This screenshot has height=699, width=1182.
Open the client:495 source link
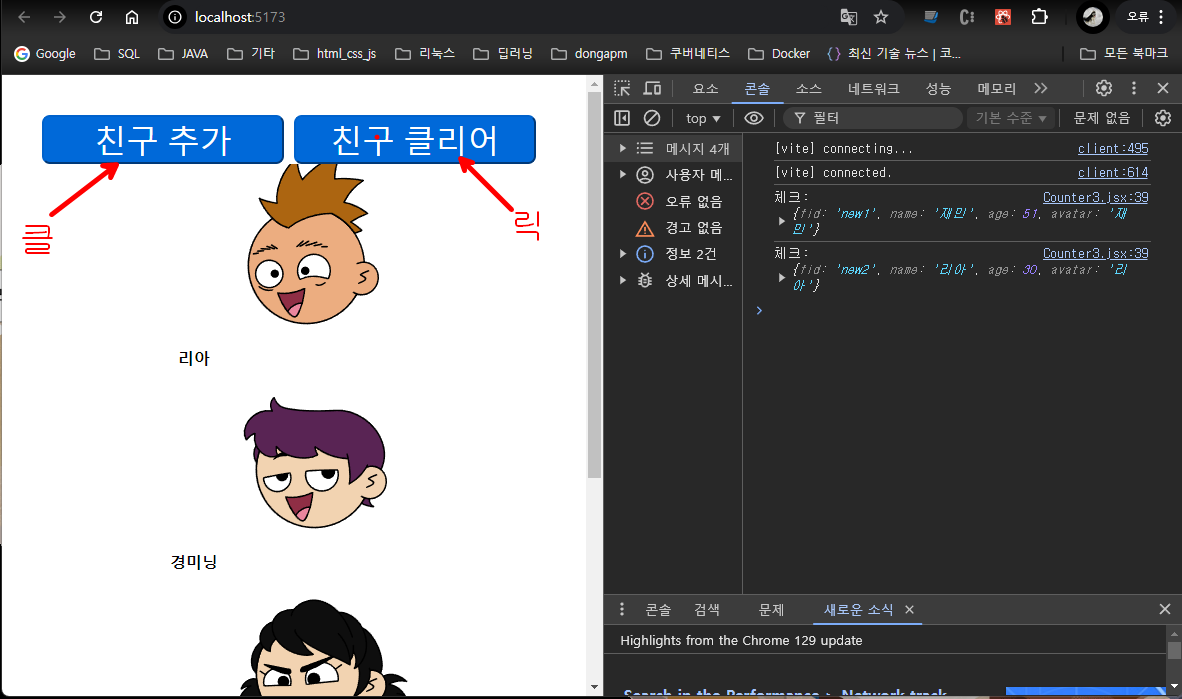point(1113,149)
